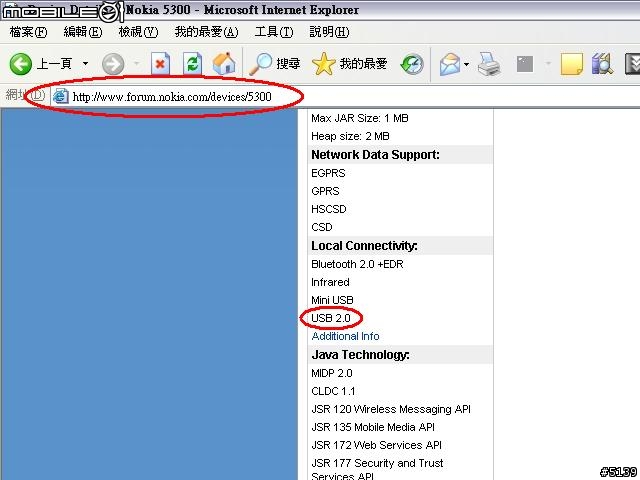Viewport: 640px width, 480px height.
Task: Open the 檔案(F) File menu
Action: click(28, 32)
